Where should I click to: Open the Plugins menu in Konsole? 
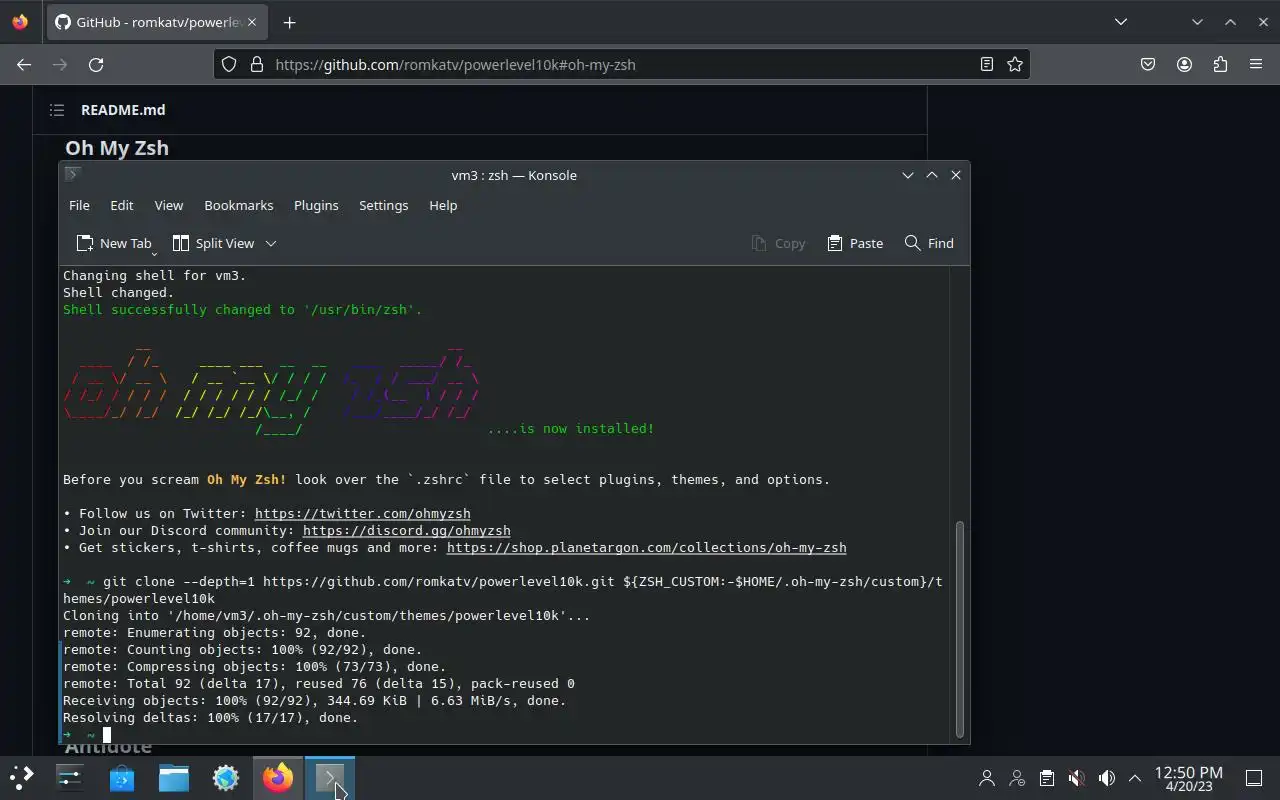tap(316, 205)
